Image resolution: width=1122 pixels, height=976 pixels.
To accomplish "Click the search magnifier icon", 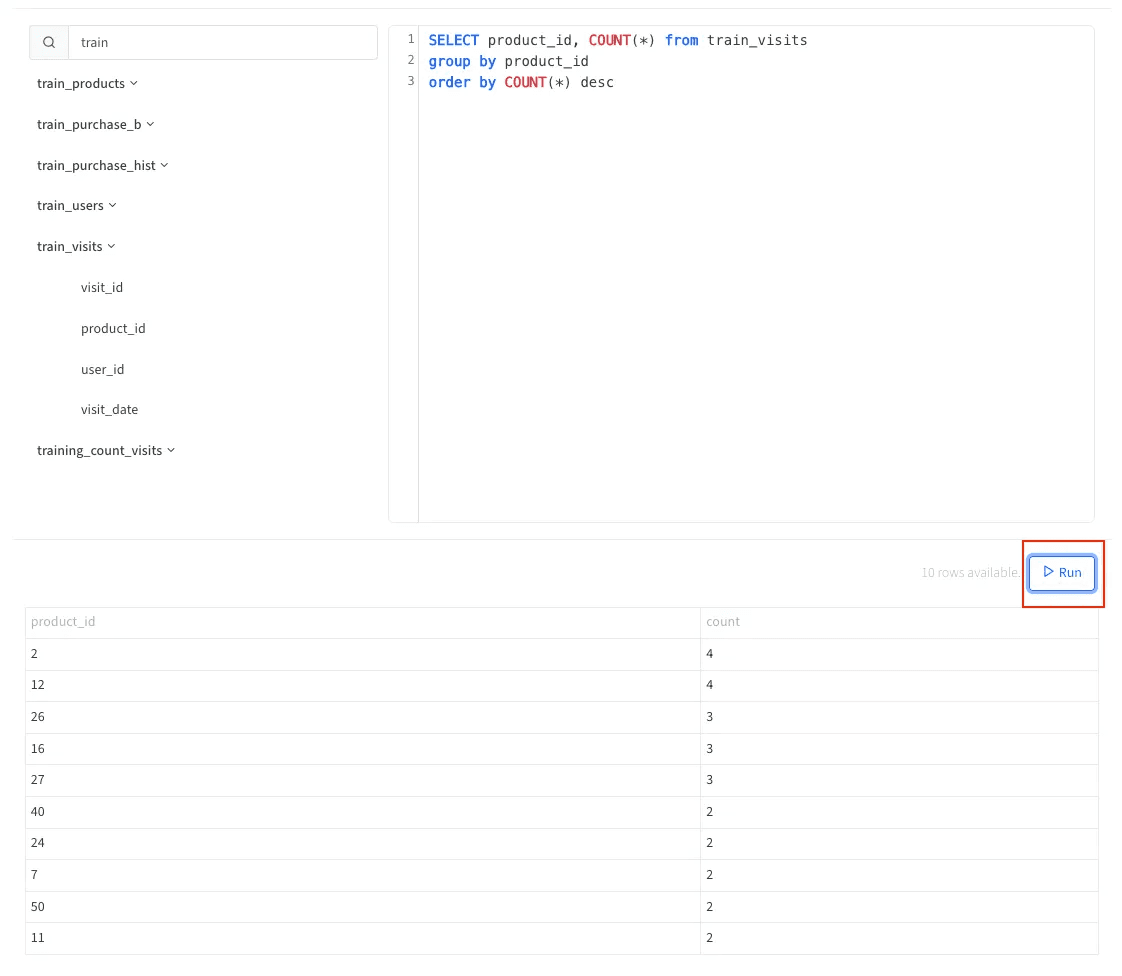I will [49, 42].
